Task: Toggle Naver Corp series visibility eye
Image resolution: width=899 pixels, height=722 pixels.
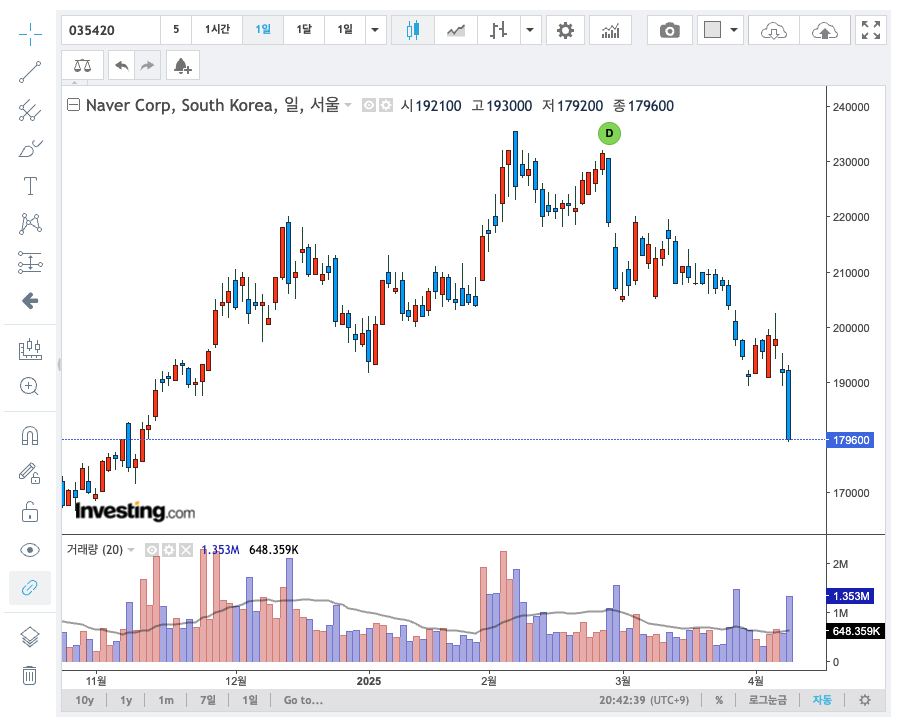Action: (x=369, y=106)
